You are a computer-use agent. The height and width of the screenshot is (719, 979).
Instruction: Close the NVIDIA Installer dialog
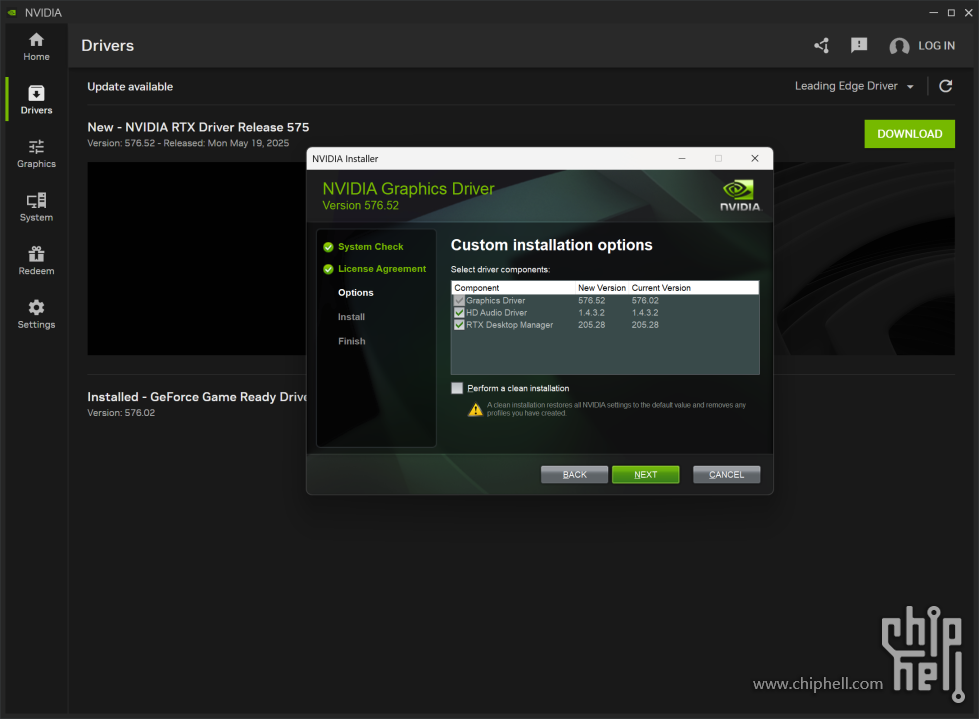click(755, 159)
